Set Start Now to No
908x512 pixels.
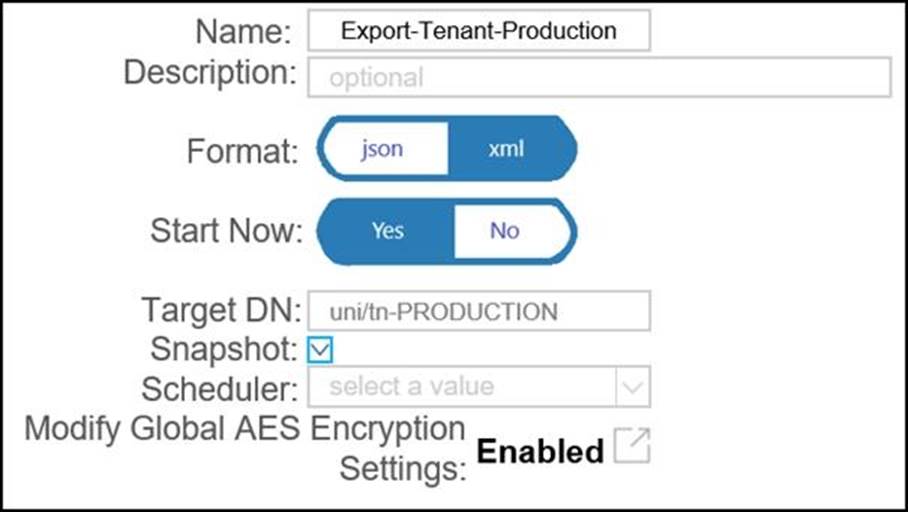(x=505, y=230)
